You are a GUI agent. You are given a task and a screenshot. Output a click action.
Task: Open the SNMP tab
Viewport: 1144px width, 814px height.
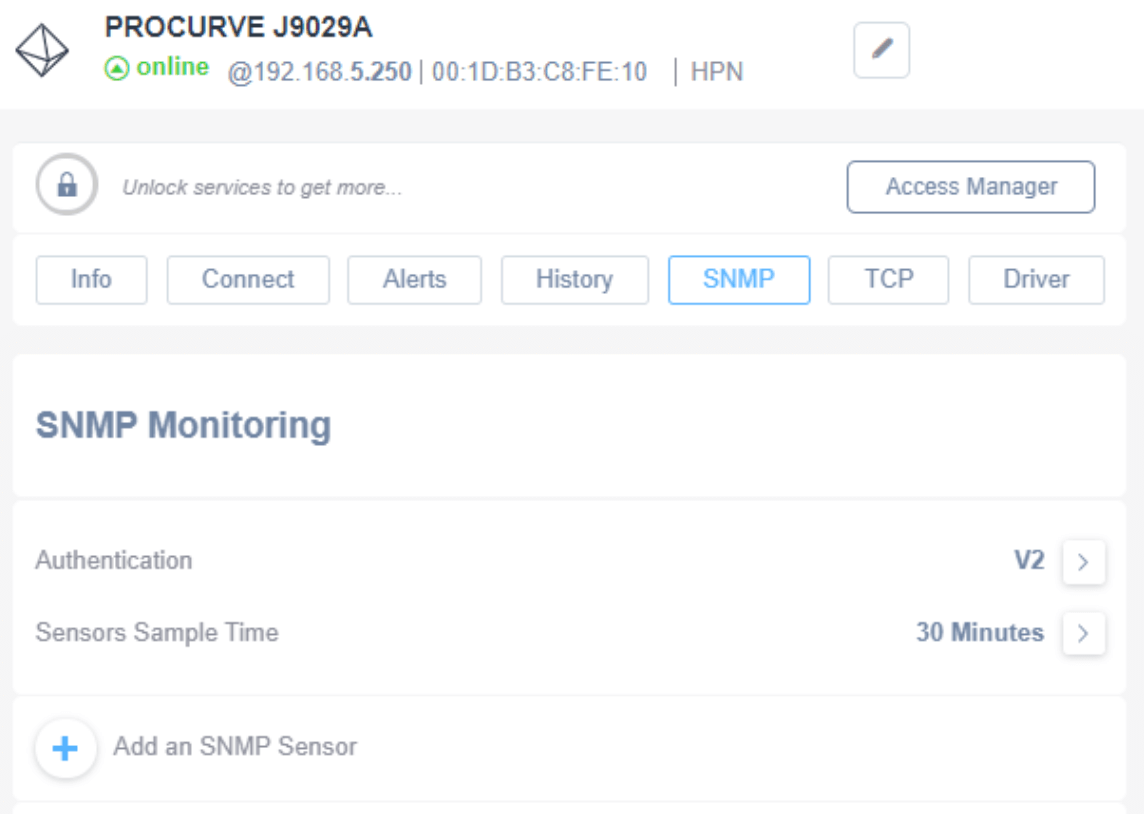pos(740,280)
